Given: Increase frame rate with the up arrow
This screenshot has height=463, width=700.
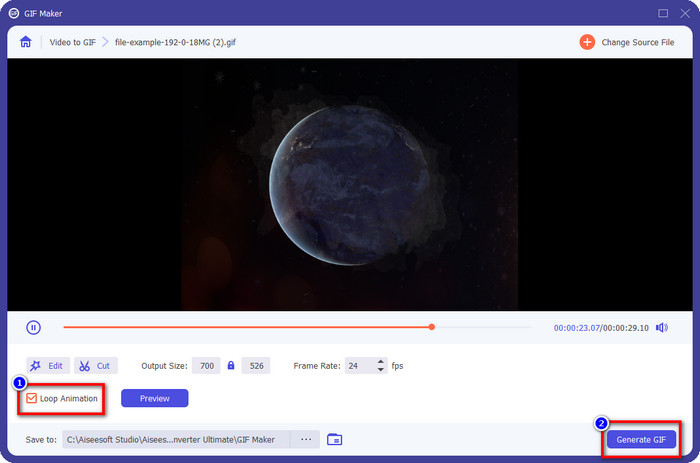Looking at the screenshot, I should pos(380,362).
